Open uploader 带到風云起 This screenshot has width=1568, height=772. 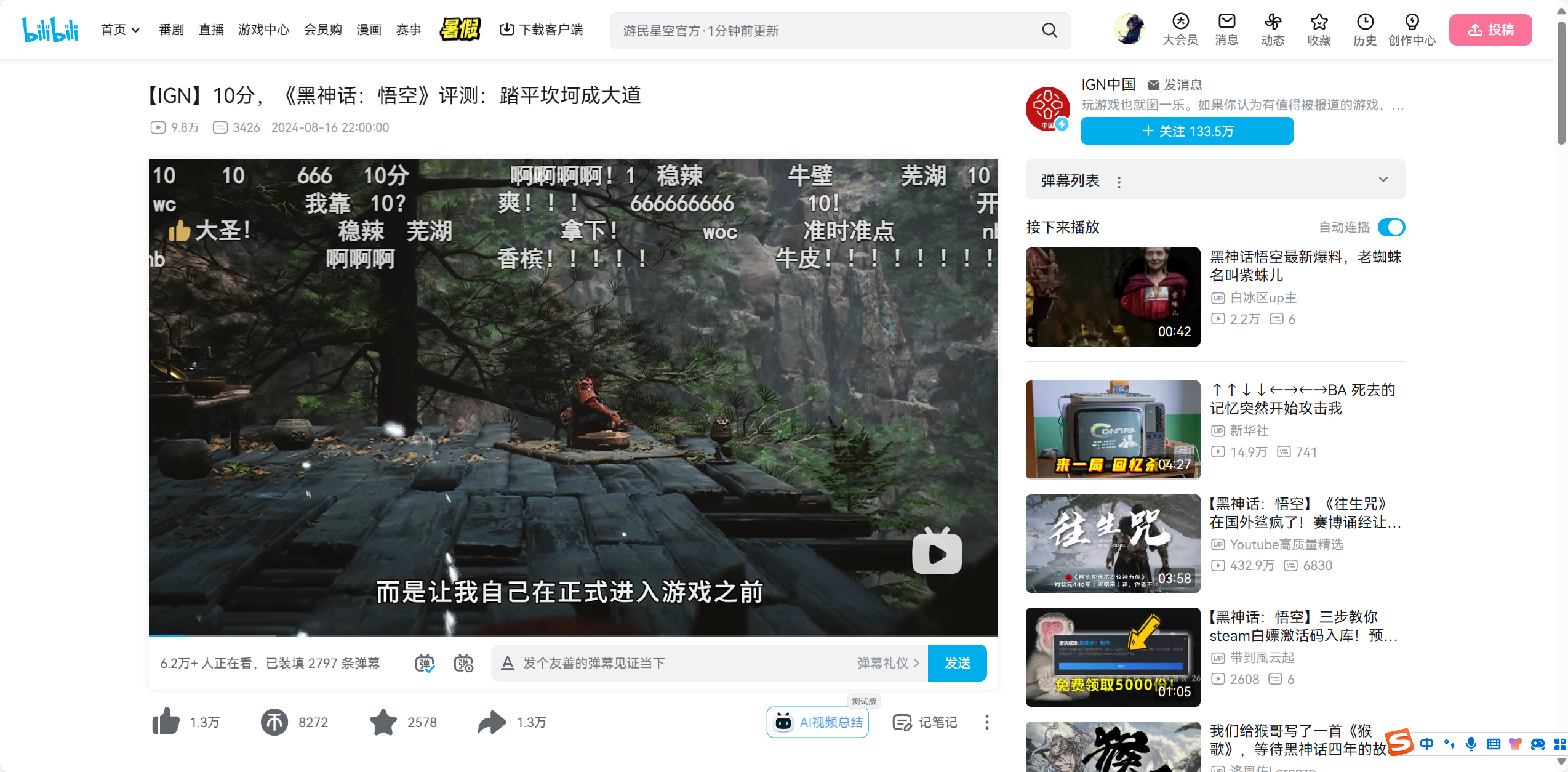click(x=1262, y=658)
